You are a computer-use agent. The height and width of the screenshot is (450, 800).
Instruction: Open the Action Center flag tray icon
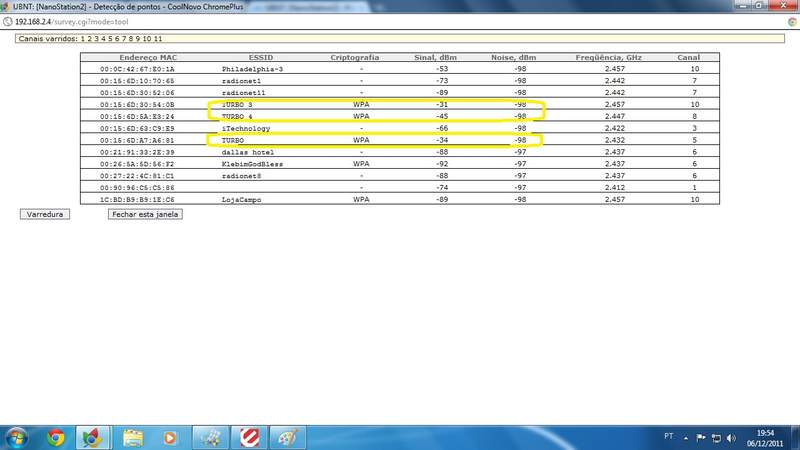click(701, 438)
